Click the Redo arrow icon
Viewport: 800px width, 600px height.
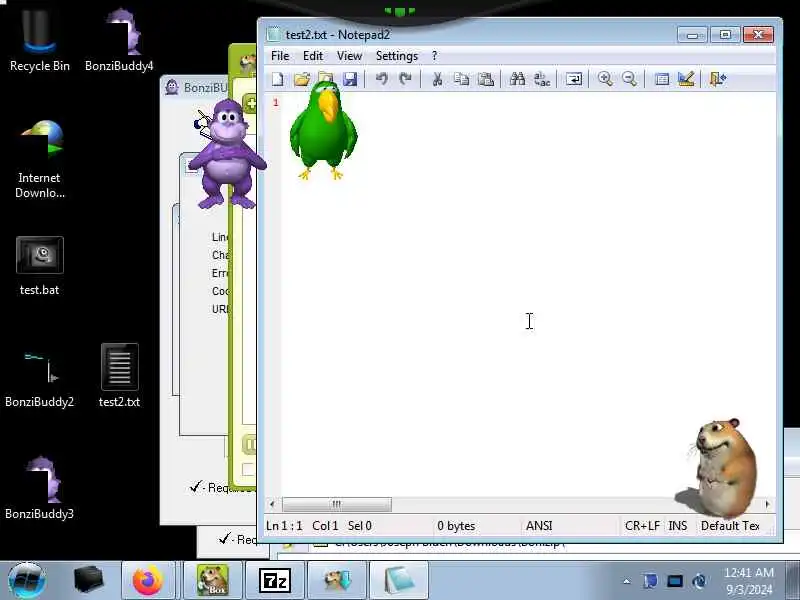click(x=406, y=79)
